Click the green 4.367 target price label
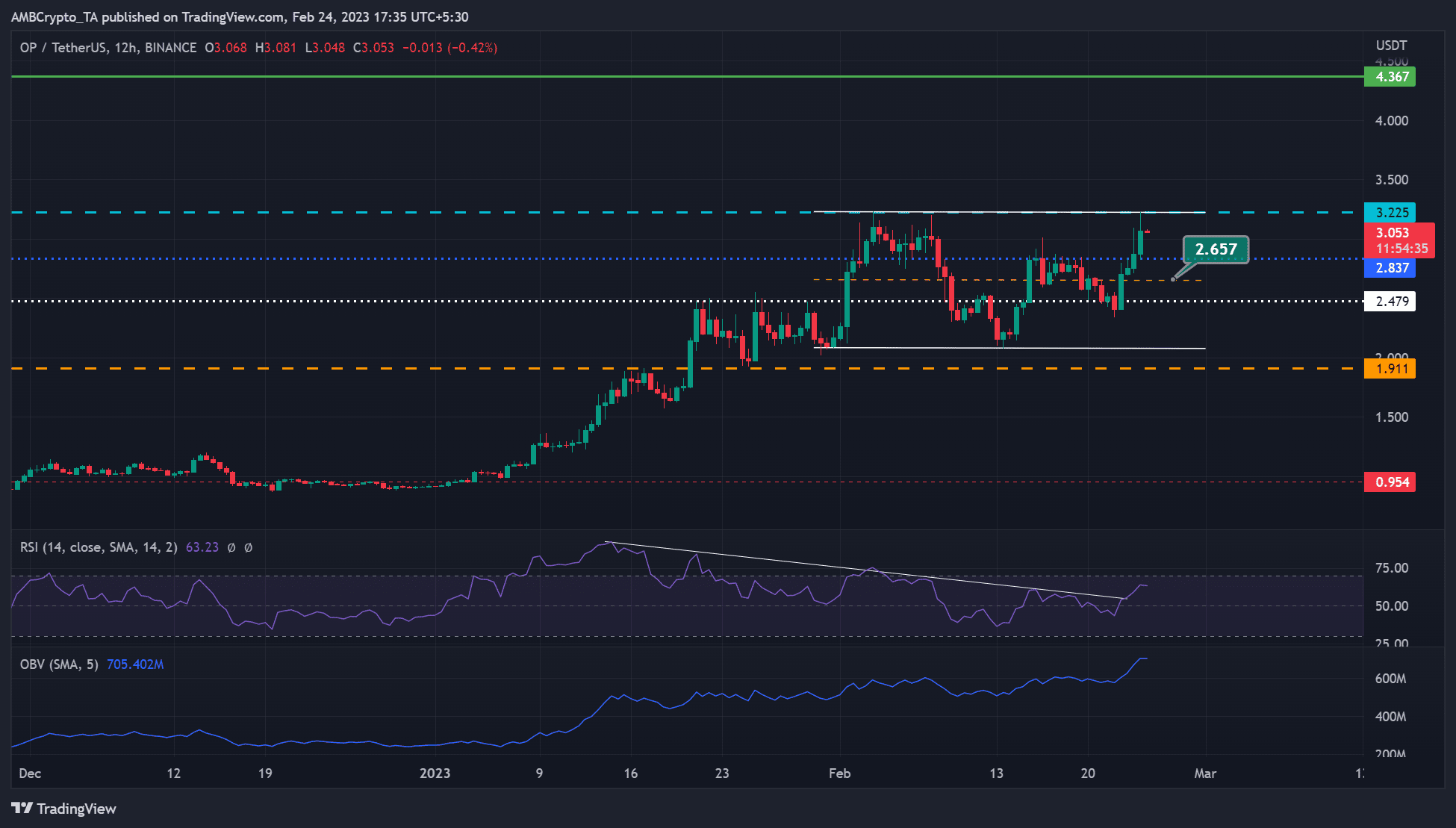This screenshot has width=1456, height=828. click(x=1390, y=77)
